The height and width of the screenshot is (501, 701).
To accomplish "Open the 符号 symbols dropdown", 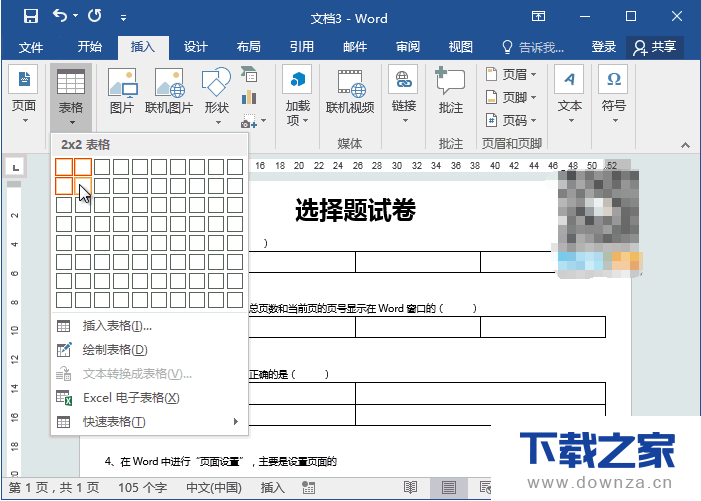I will click(x=614, y=95).
